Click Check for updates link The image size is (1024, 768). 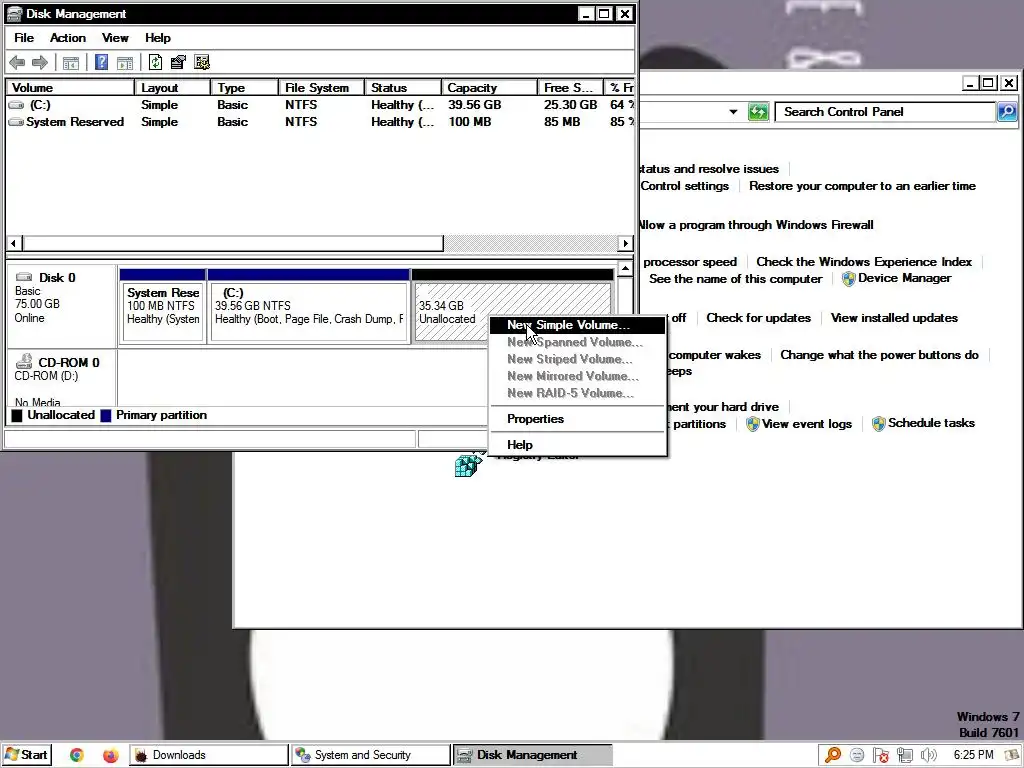coord(758,318)
